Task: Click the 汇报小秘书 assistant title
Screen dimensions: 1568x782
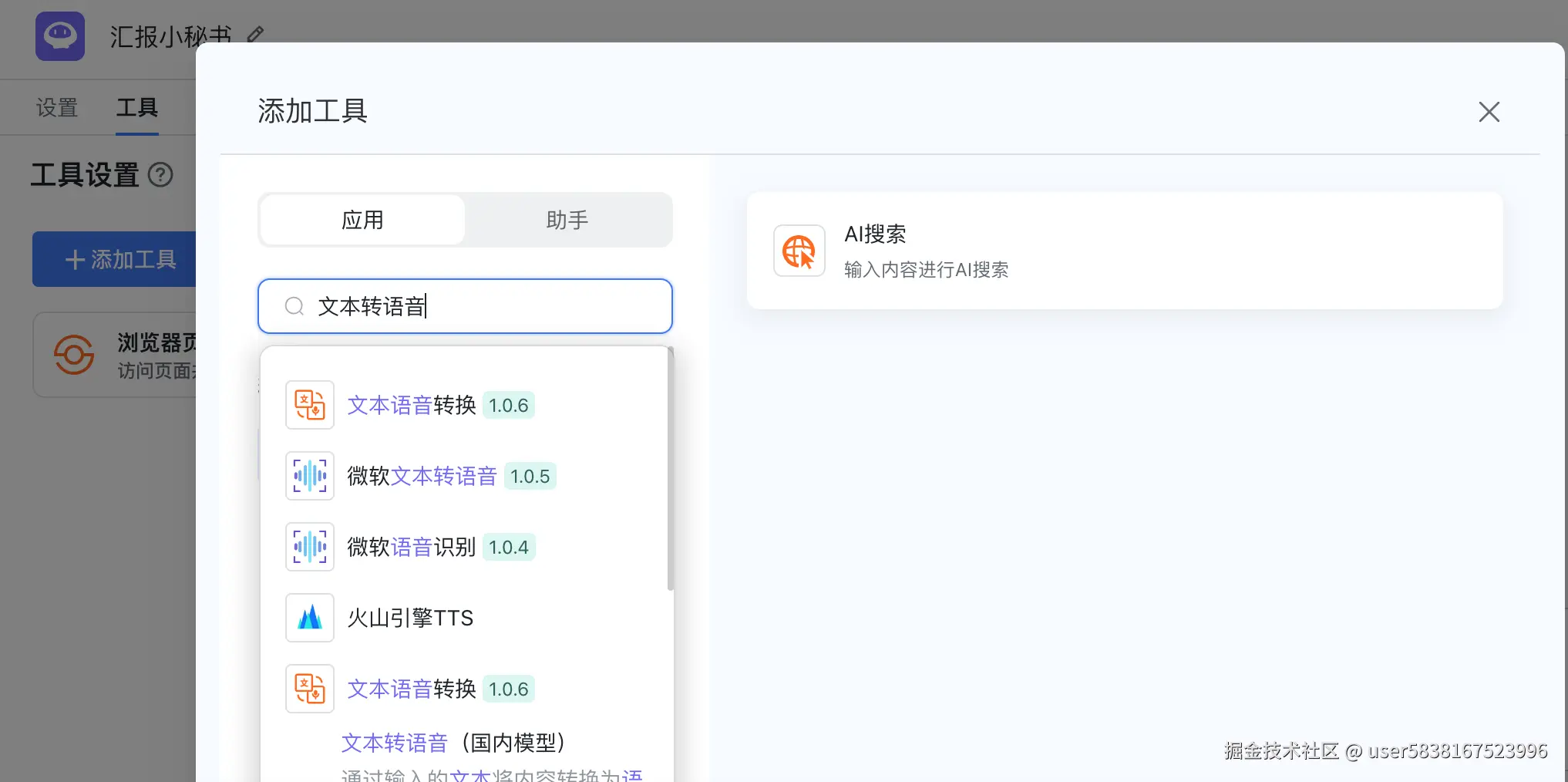Action: pyautogui.click(x=170, y=35)
